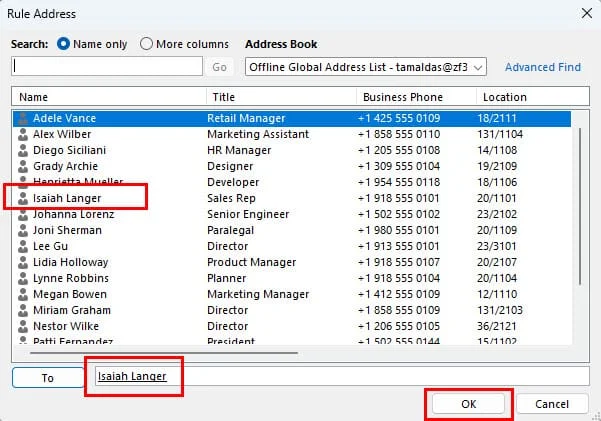Click the person icon beside Lidia Holloway
The height and width of the screenshot is (421, 601).
pos(23,262)
